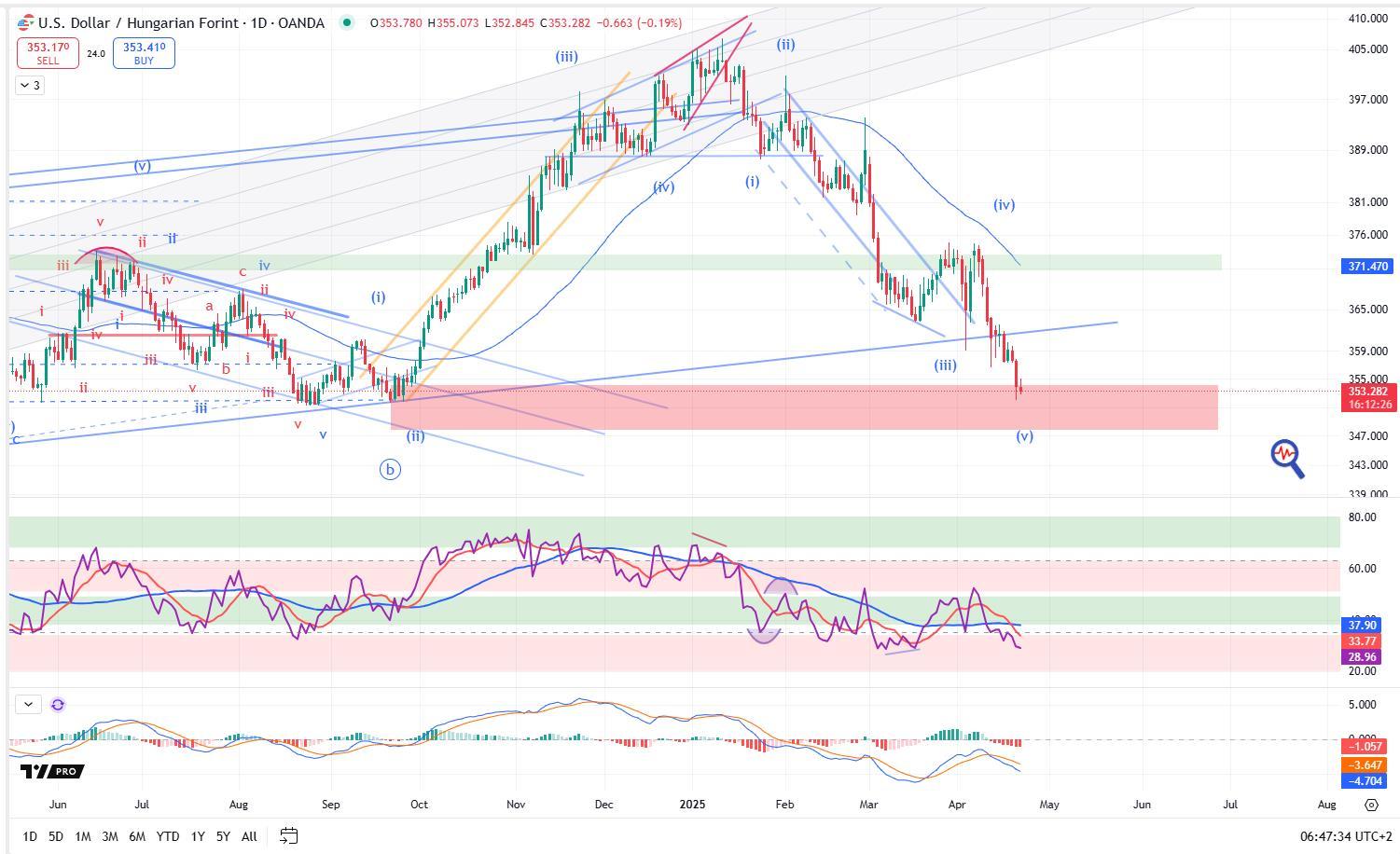Image resolution: width=1400 pixels, height=854 pixels.
Task: Expand the collapsed indicators legend showing 3
Action: pos(29,86)
